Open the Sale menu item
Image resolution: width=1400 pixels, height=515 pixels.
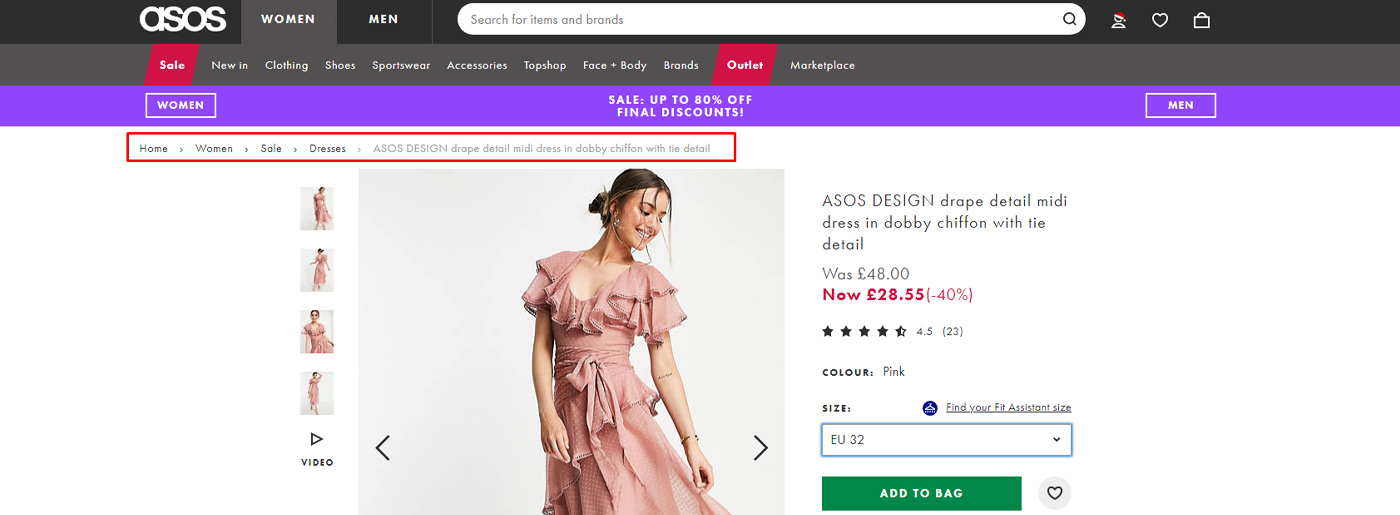172,65
